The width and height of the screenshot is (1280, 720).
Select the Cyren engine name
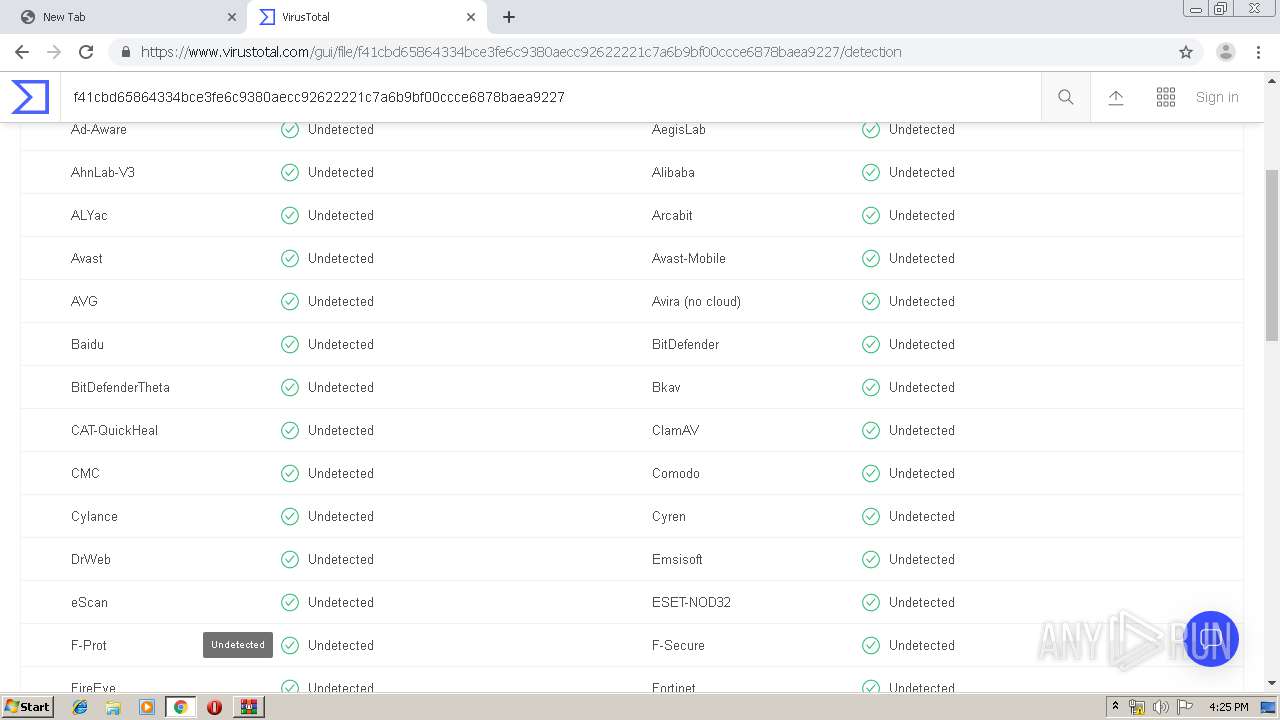(669, 516)
